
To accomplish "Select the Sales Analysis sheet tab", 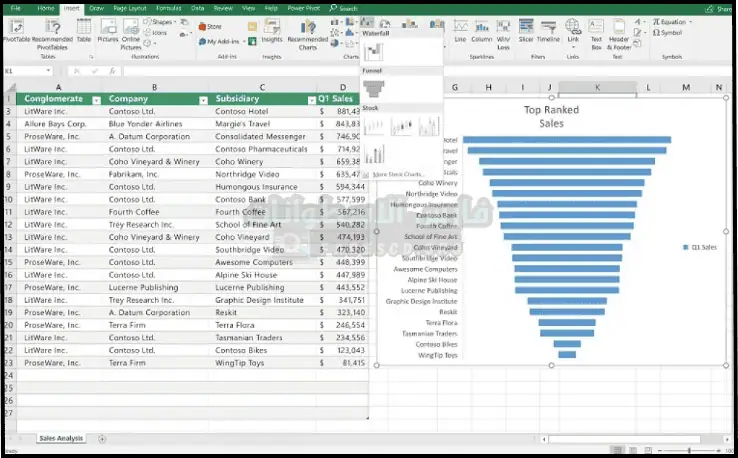I will 61,438.
